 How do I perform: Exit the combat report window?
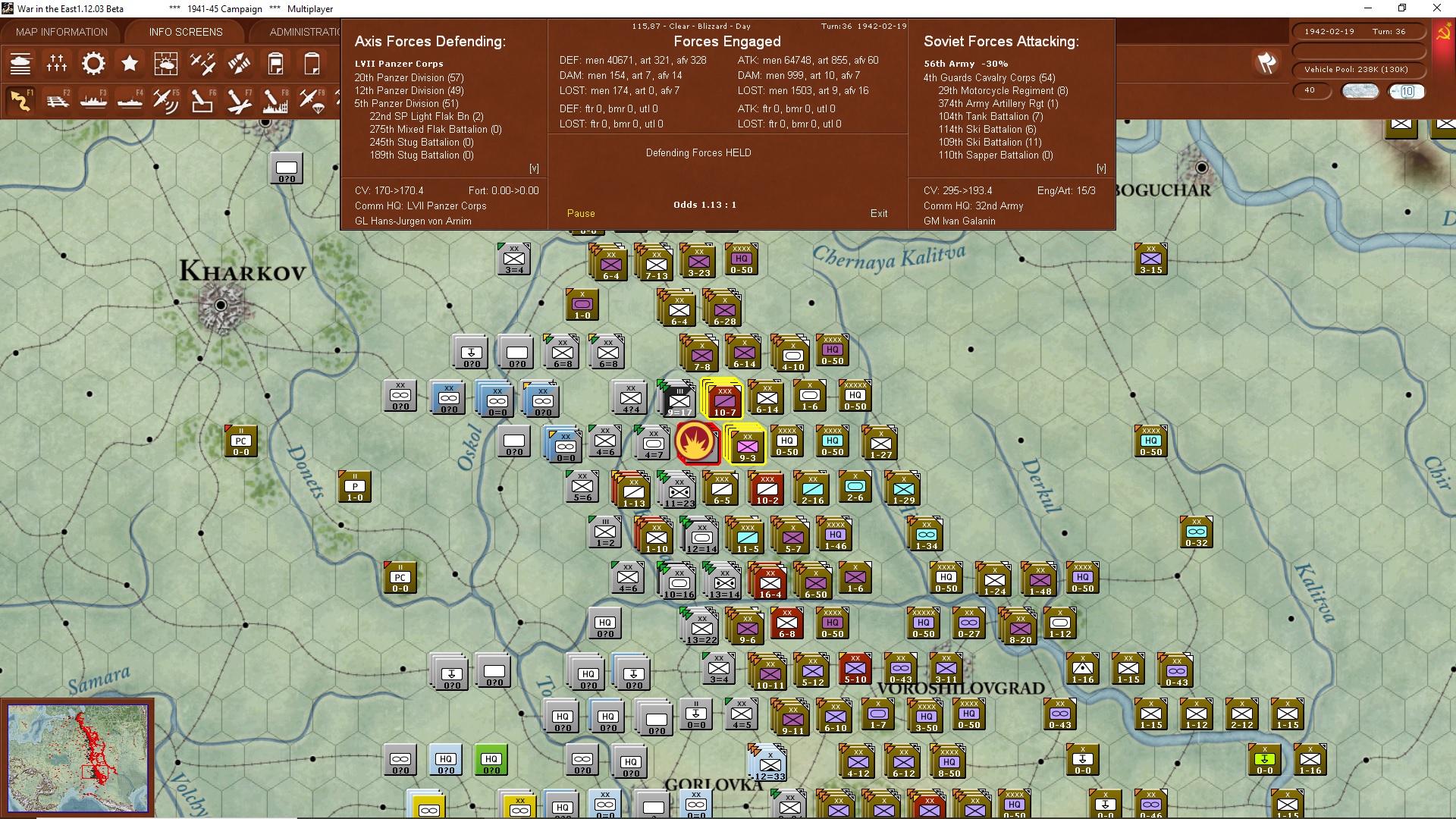point(879,214)
